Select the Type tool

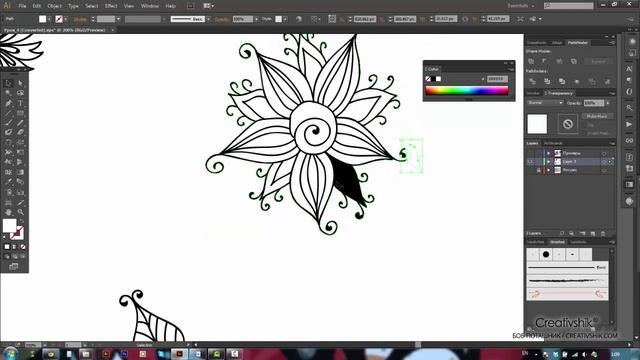[20, 103]
